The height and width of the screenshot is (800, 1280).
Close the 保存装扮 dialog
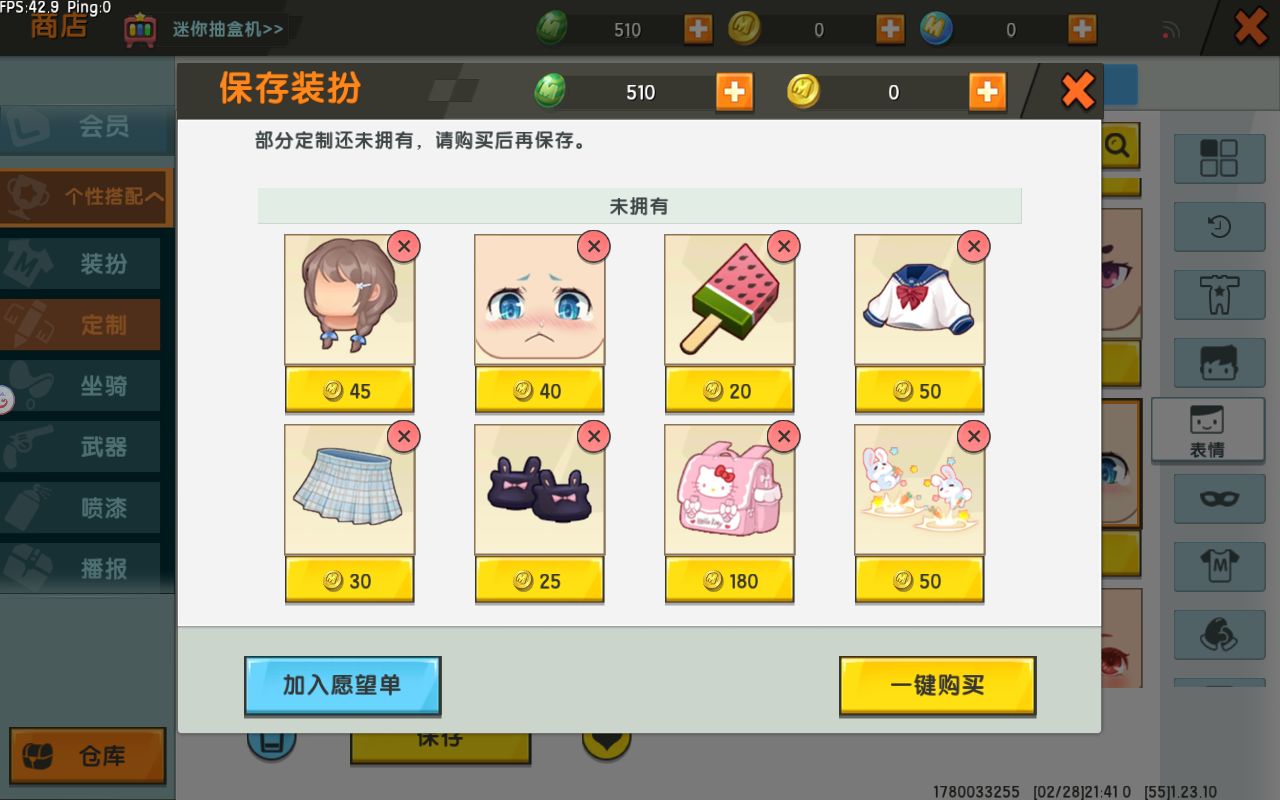(1077, 92)
